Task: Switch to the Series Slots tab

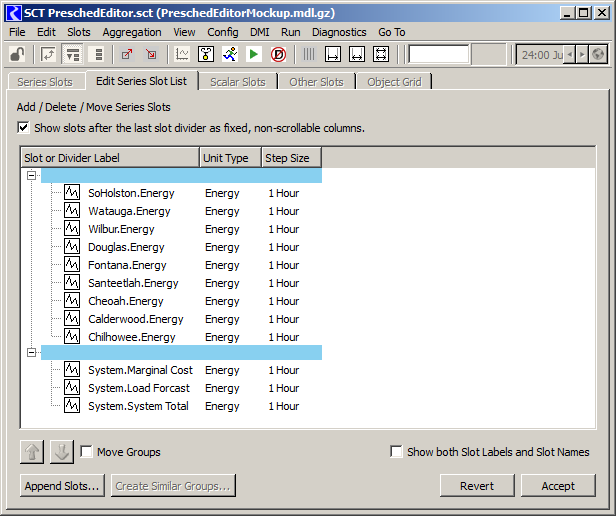Action: pyautogui.click(x=45, y=82)
